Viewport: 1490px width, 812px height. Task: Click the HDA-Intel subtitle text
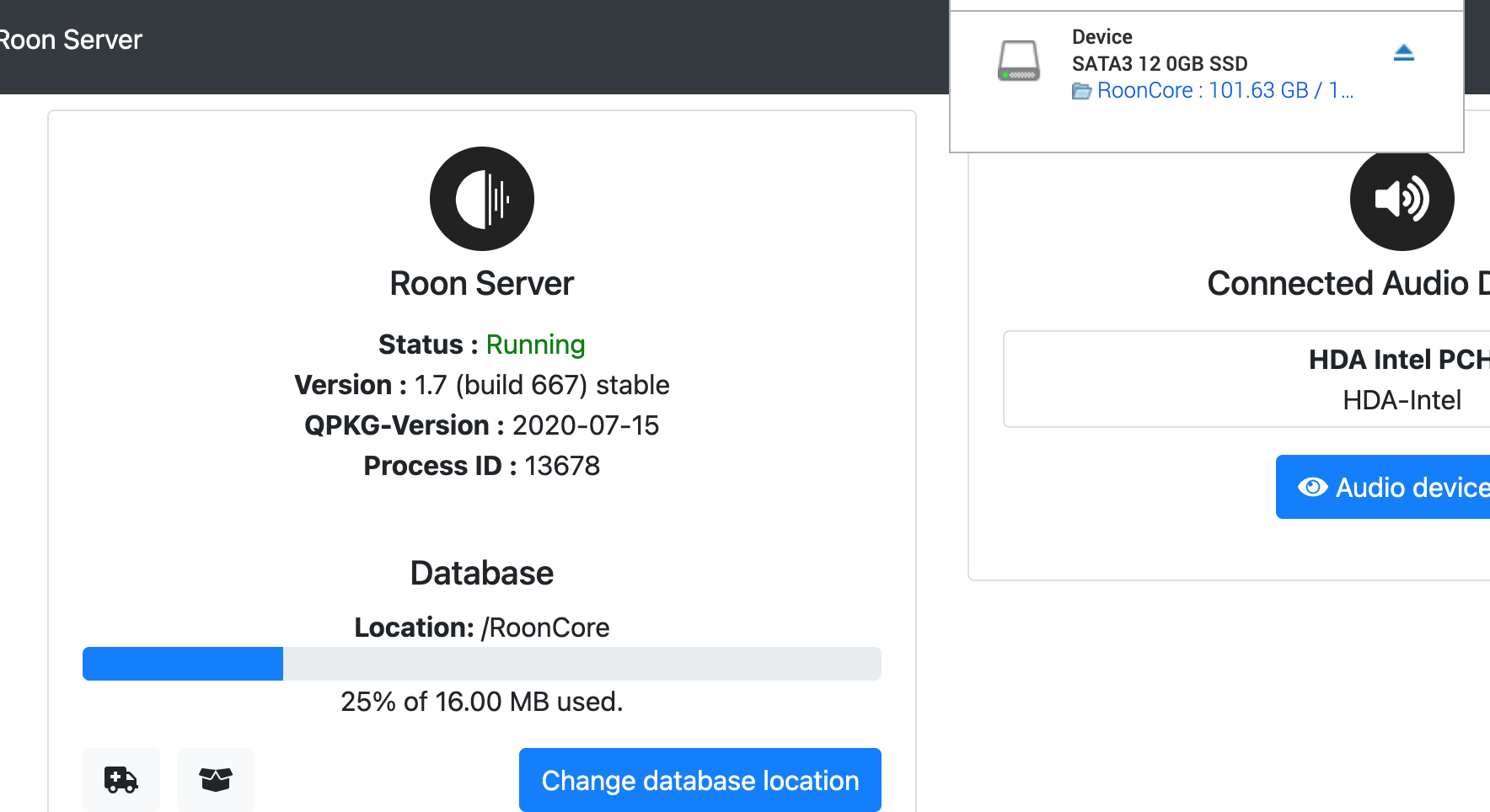1402,400
